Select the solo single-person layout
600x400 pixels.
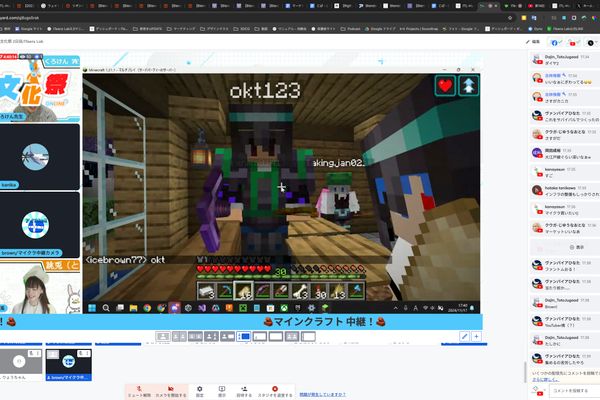point(163,336)
